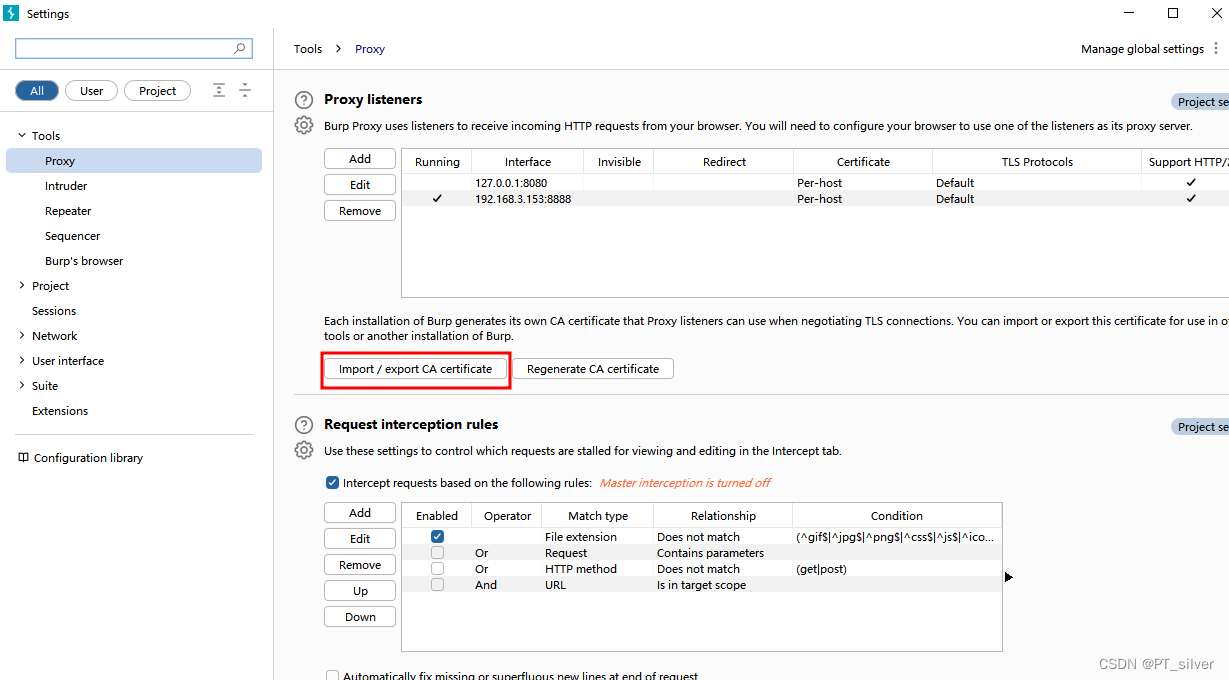Expand the Network tree section

(x=22, y=336)
